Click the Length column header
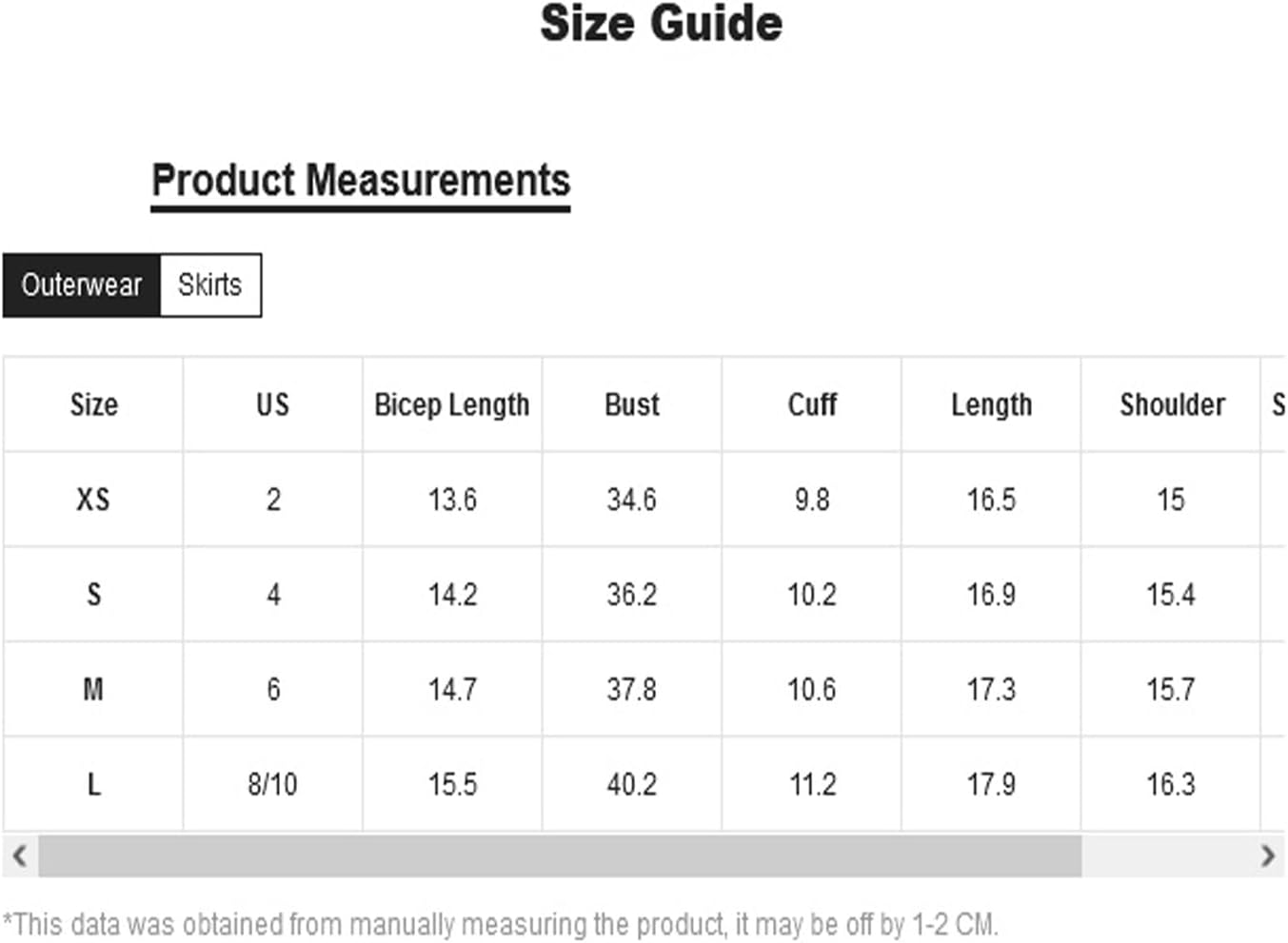This screenshot has height=943, width=1288. tap(991, 404)
